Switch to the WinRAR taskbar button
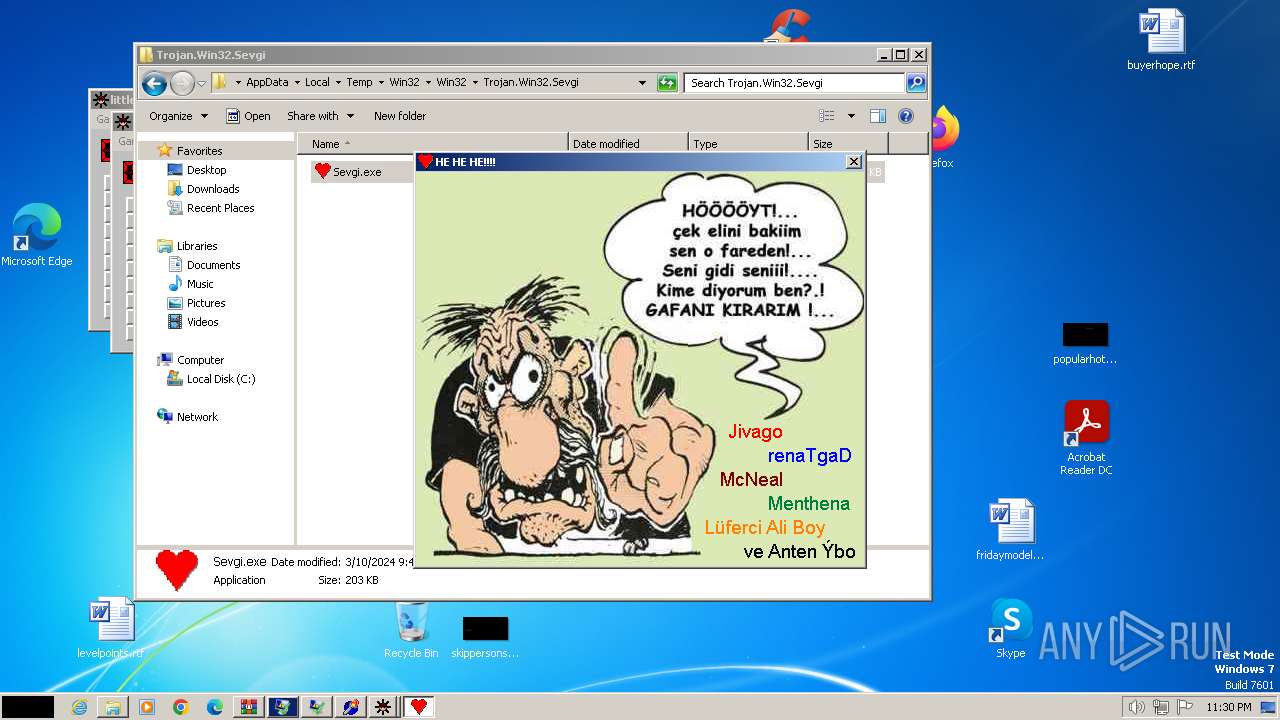Viewport: 1280px width, 720px height. coord(249,707)
